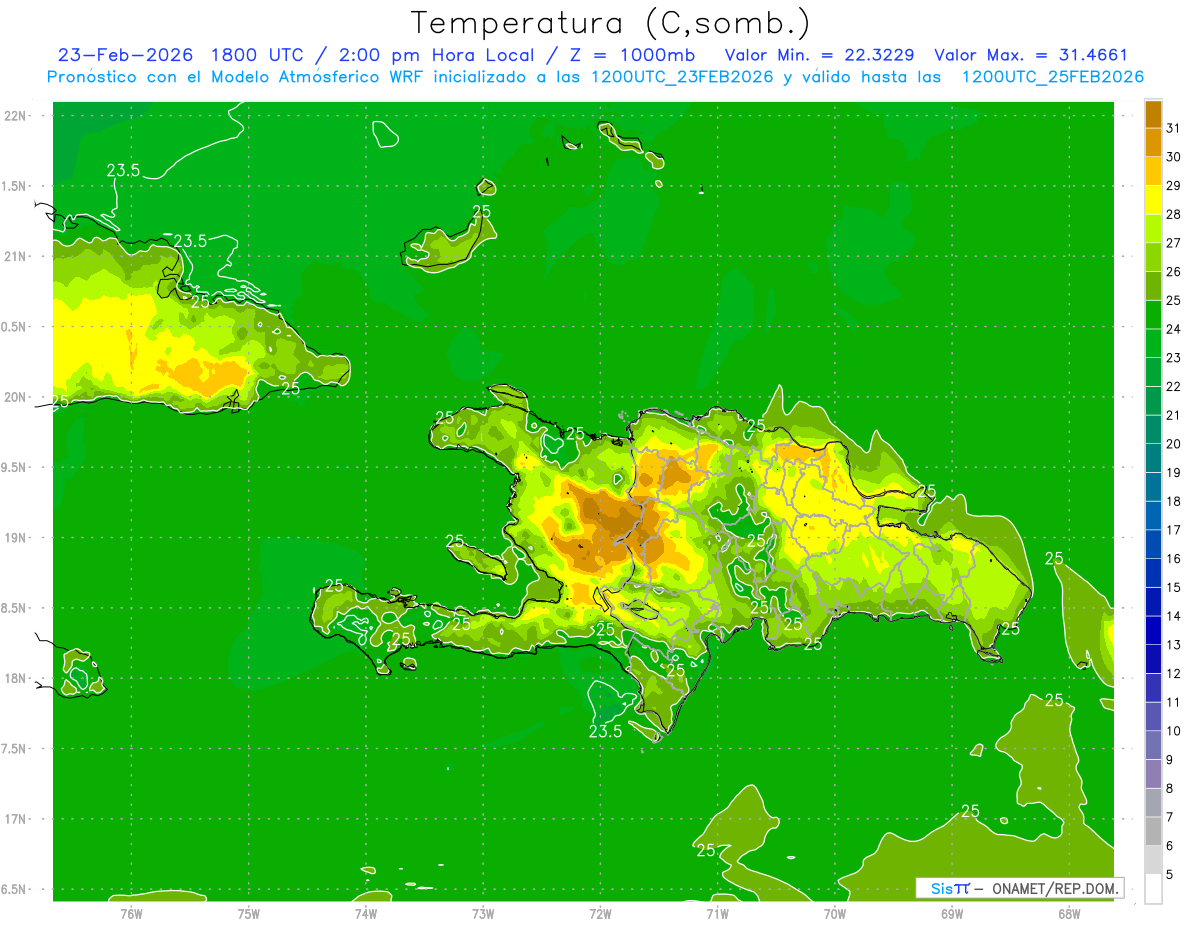Select the "23-Feb-2026" date text
Screen dimensions: 1200x927
pos(126,55)
